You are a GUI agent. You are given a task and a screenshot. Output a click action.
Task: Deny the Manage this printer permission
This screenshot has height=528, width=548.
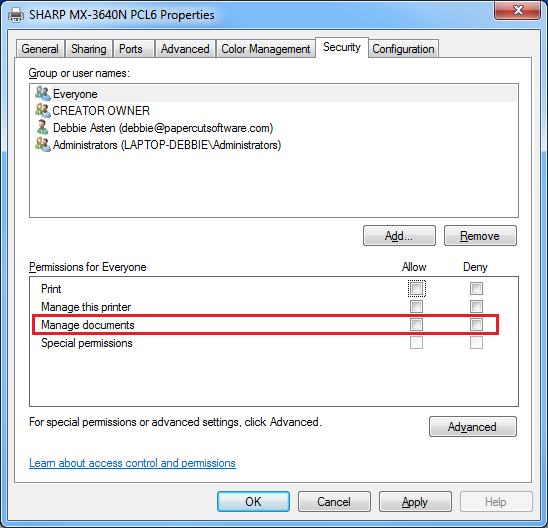[476, 306]
